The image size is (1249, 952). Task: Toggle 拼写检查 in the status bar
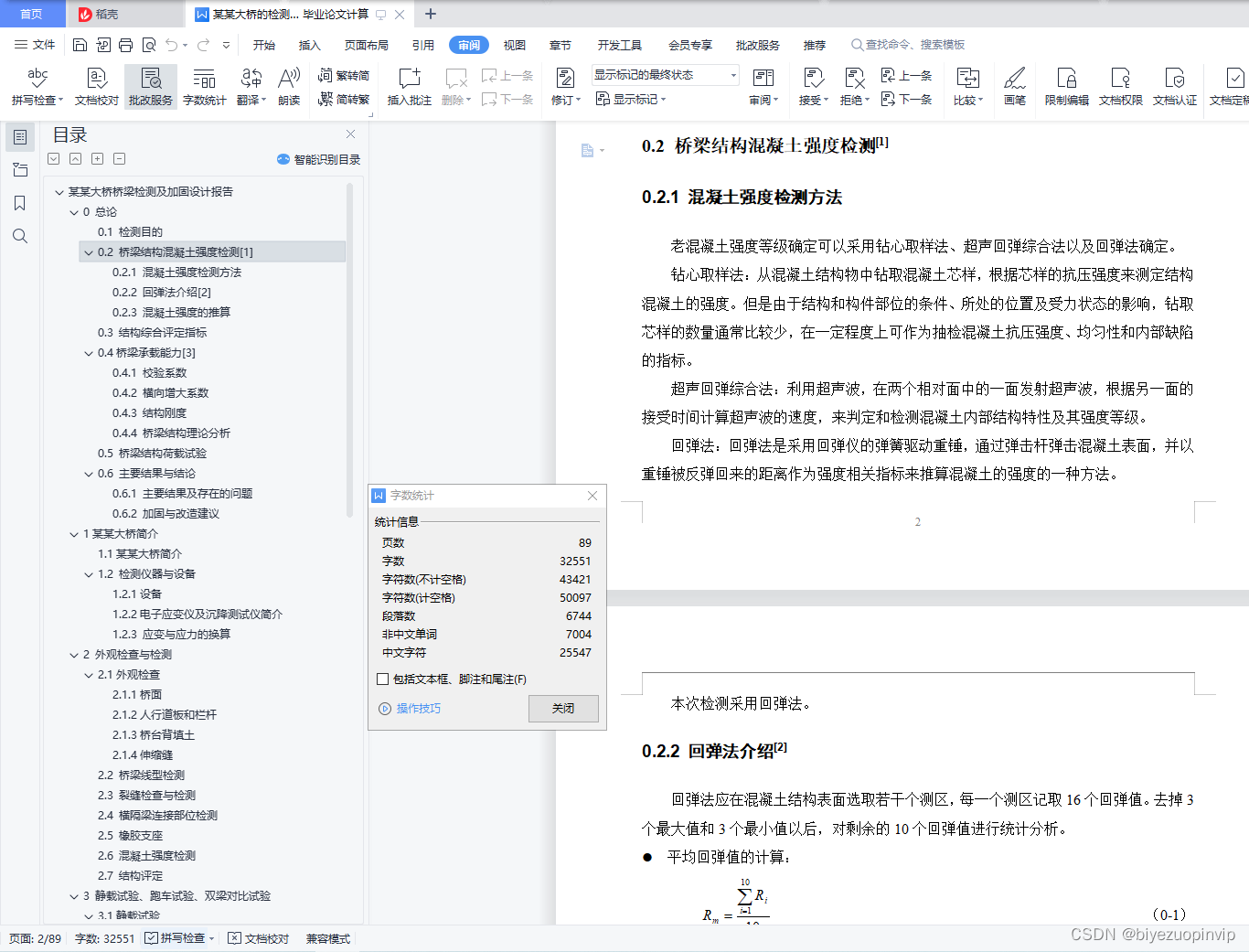coord(180,938)
